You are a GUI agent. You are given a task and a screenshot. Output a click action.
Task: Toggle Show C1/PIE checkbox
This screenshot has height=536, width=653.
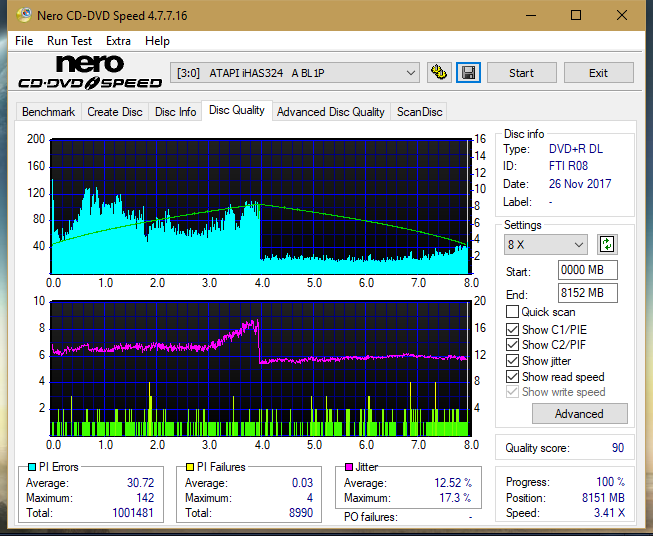pos(512,329)
